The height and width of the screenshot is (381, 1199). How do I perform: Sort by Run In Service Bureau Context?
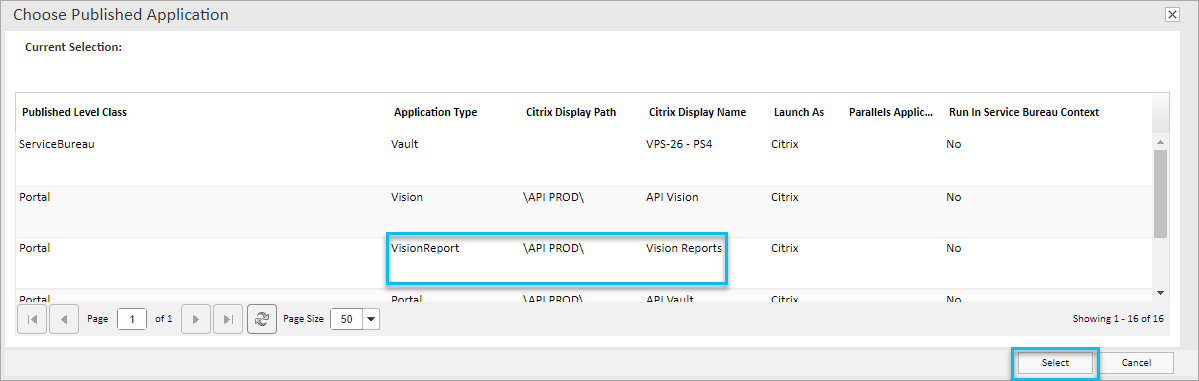pos(1024,112)
